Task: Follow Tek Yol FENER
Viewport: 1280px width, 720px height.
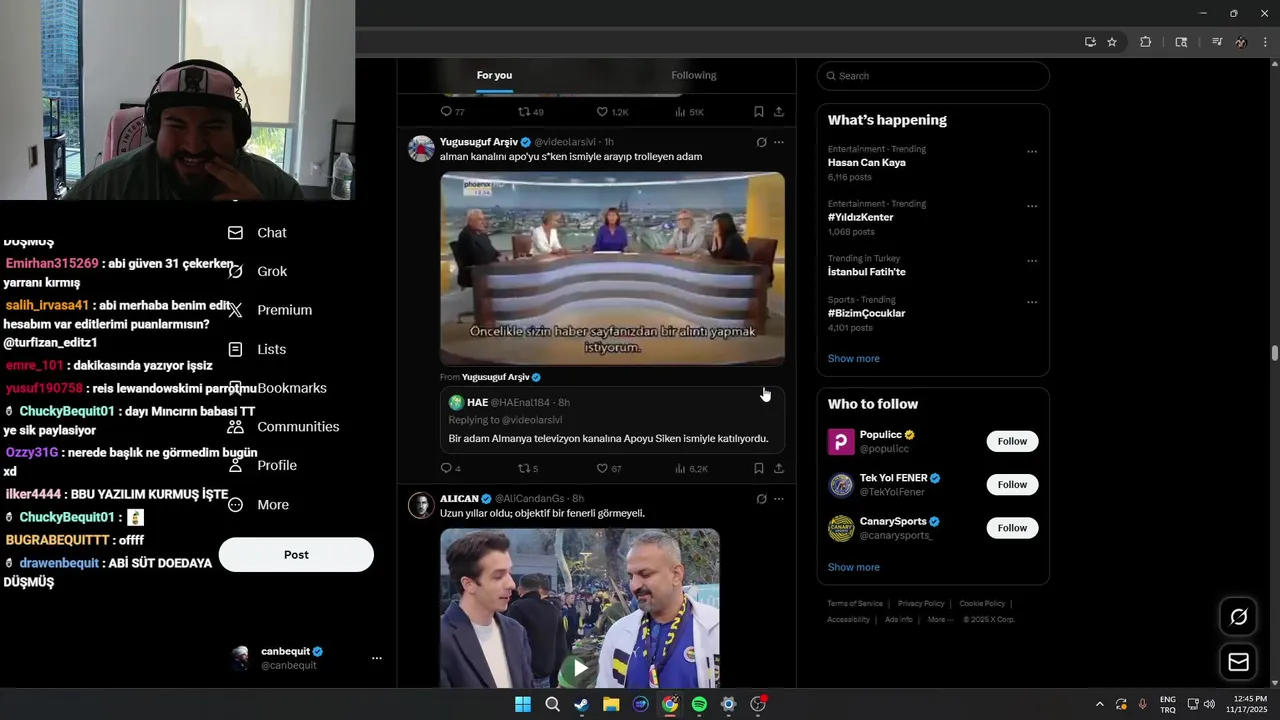Action: 1012,485
